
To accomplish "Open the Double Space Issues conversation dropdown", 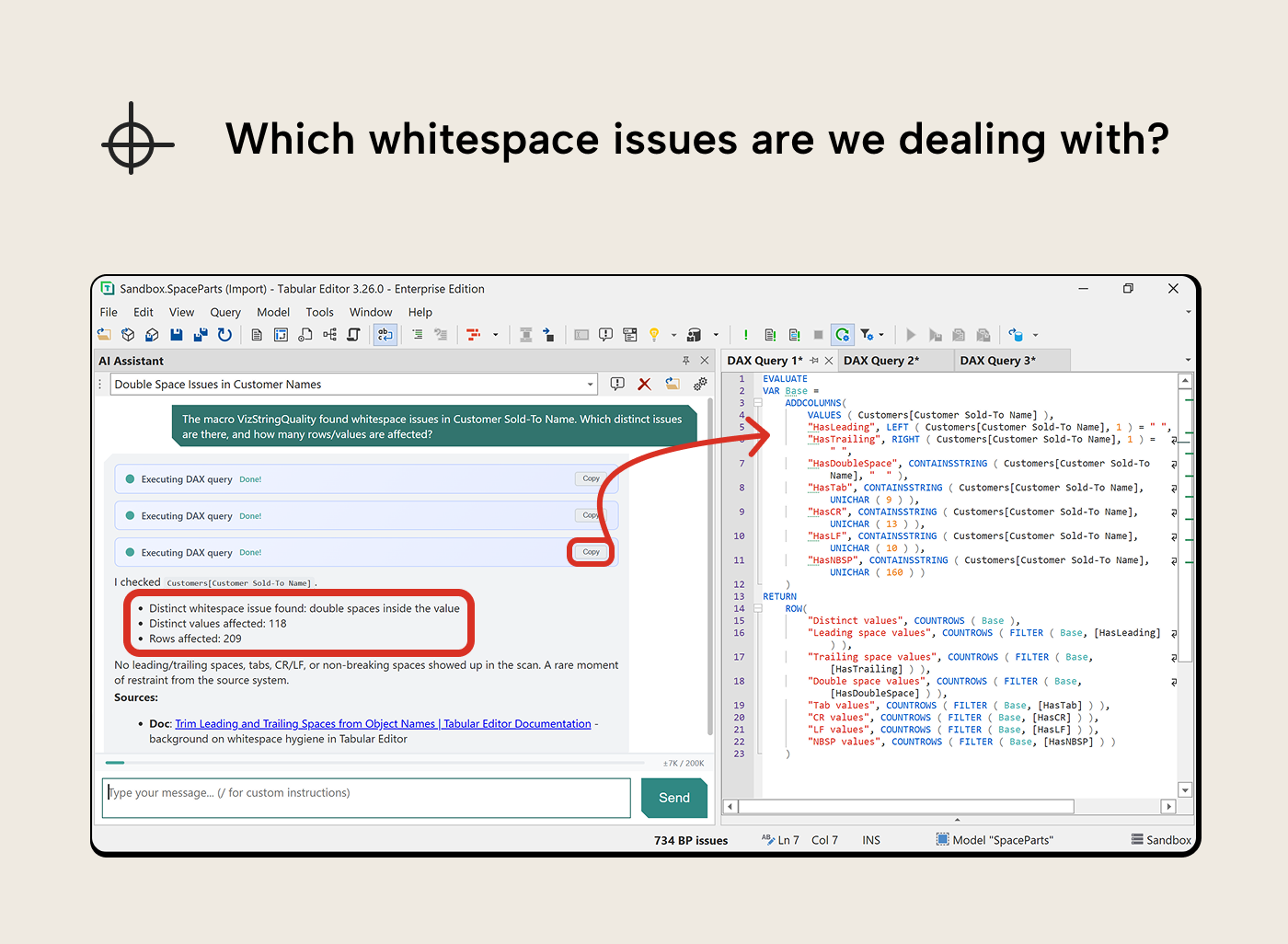I will coord(590,384).
